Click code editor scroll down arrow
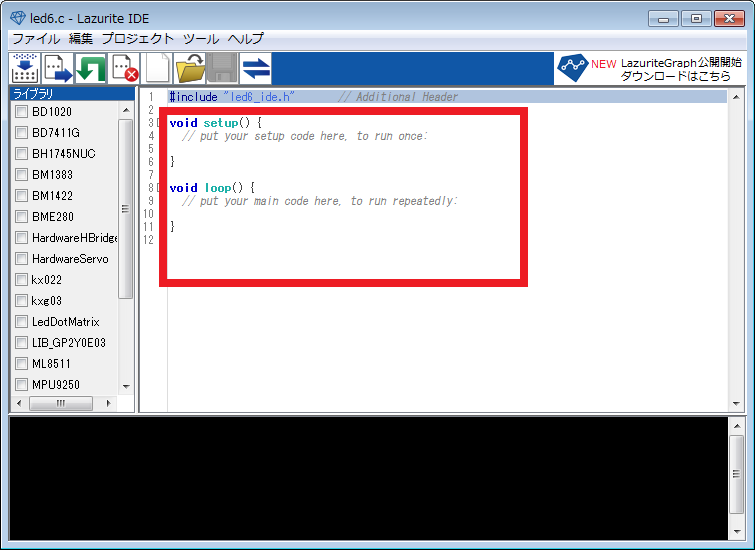 [x=736, y=404]
